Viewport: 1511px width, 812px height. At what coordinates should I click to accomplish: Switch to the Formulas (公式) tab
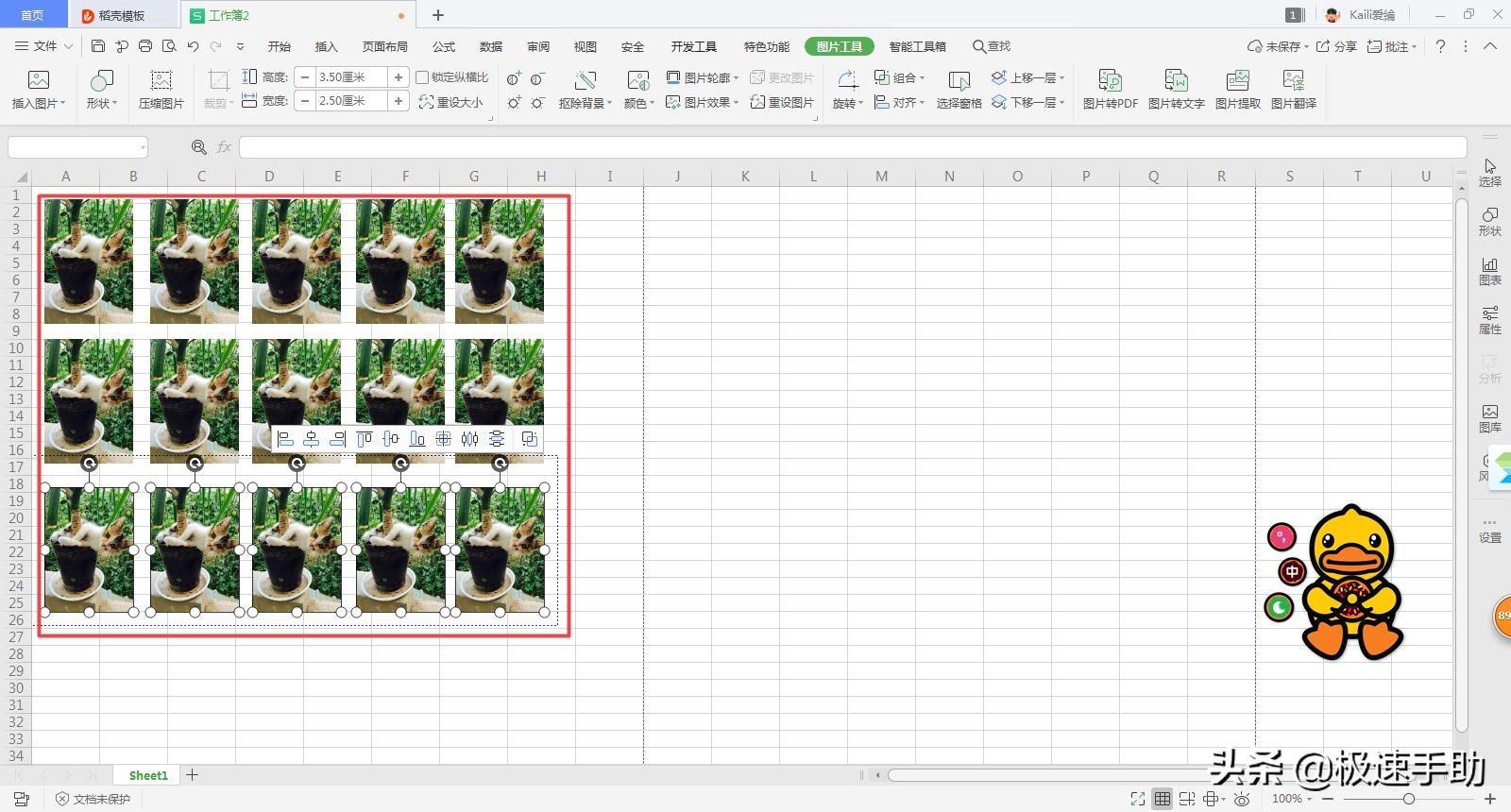(443, 46)
